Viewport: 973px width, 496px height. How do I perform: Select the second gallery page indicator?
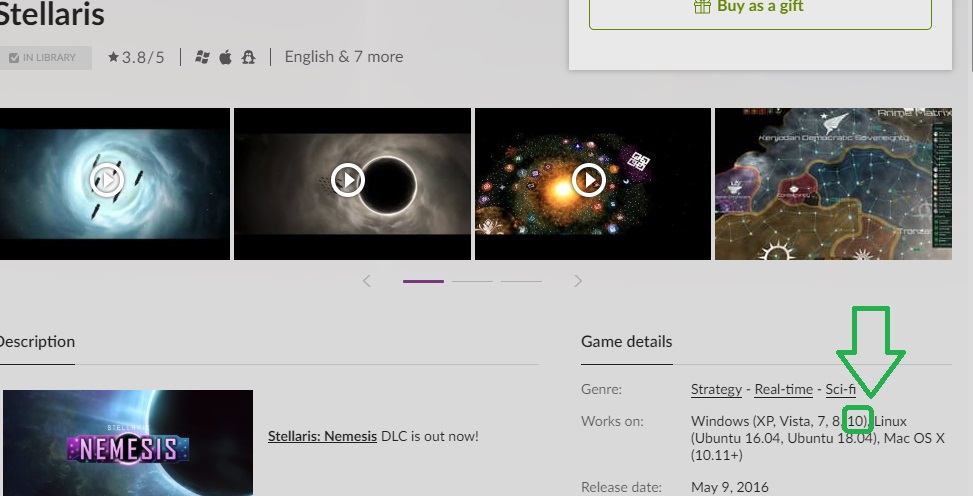click(x=472, y=281)
